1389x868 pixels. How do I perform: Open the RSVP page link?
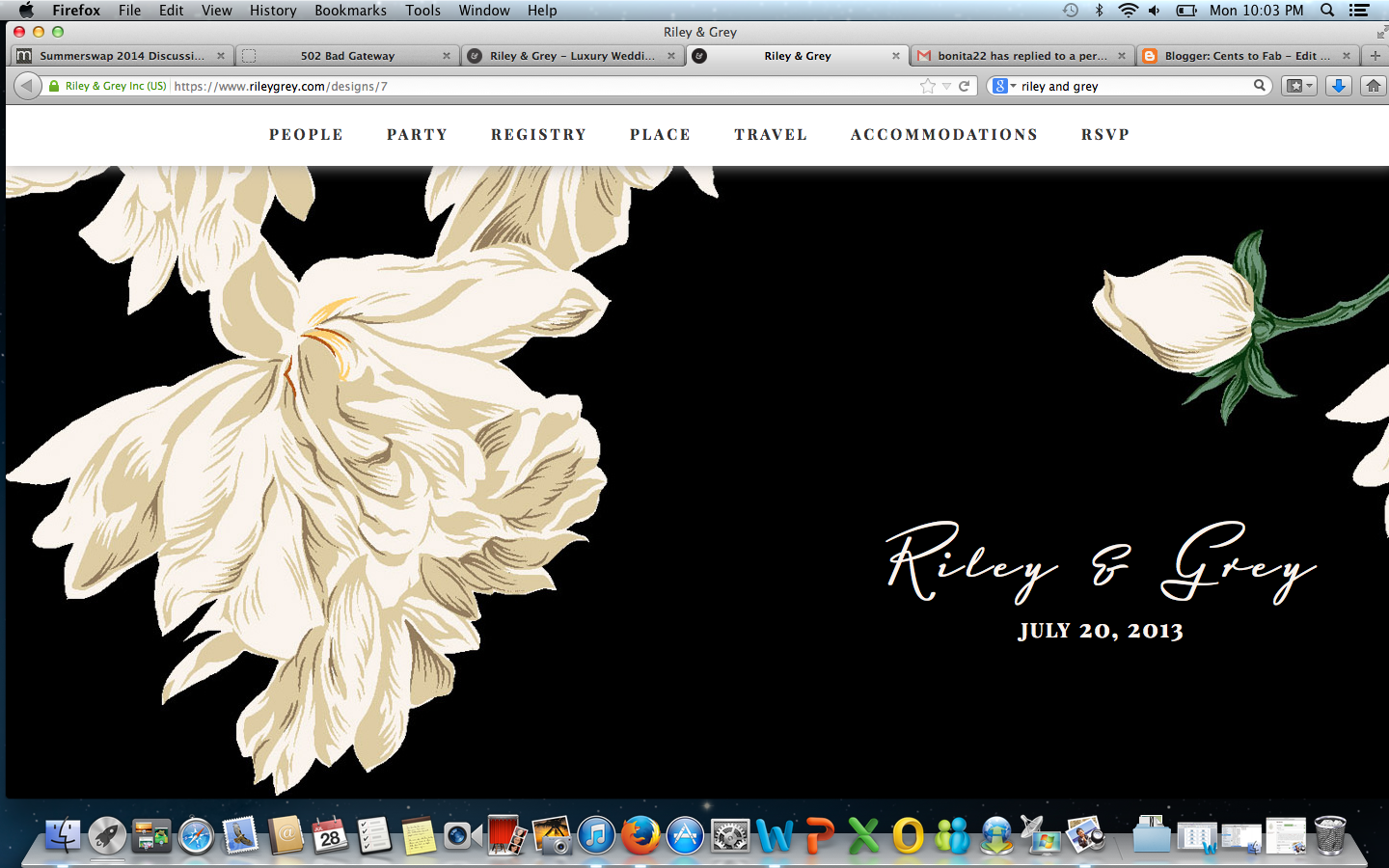point(1105,135)
